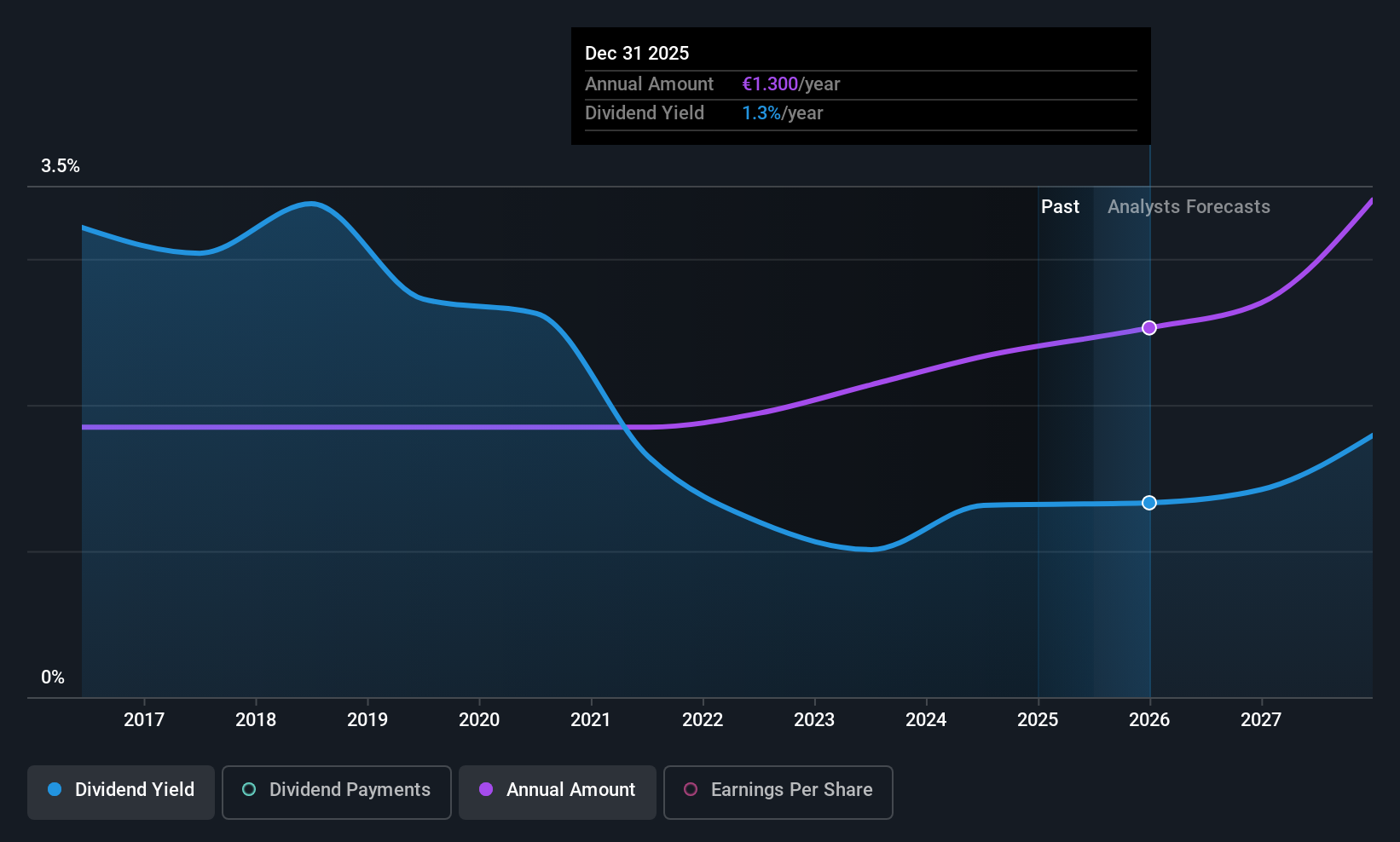Click the blue Dividend Yield legend dot
Image resolution: width=1400 pixels, height=842 pixels.
pos(55,789)
